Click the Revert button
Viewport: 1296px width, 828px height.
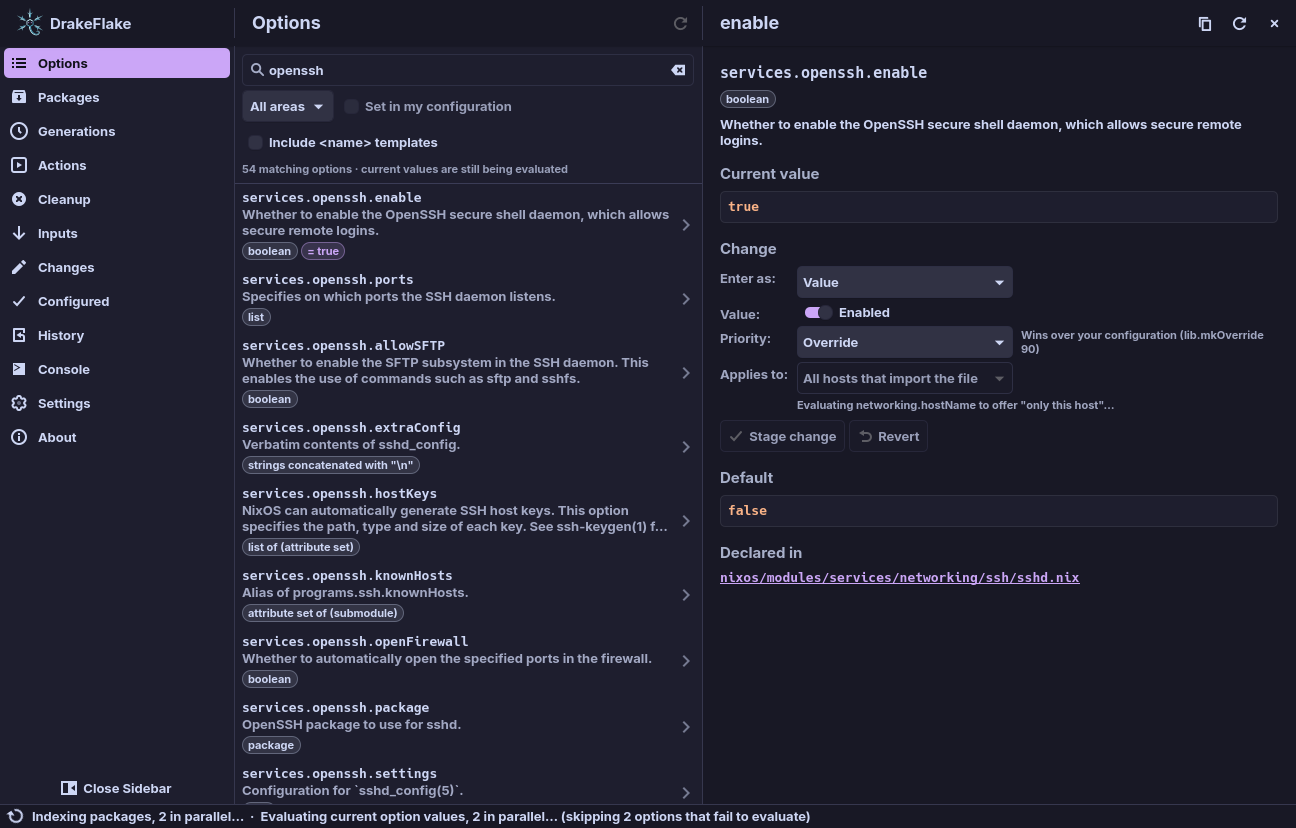pyautogui.click(x=888, y=436)
